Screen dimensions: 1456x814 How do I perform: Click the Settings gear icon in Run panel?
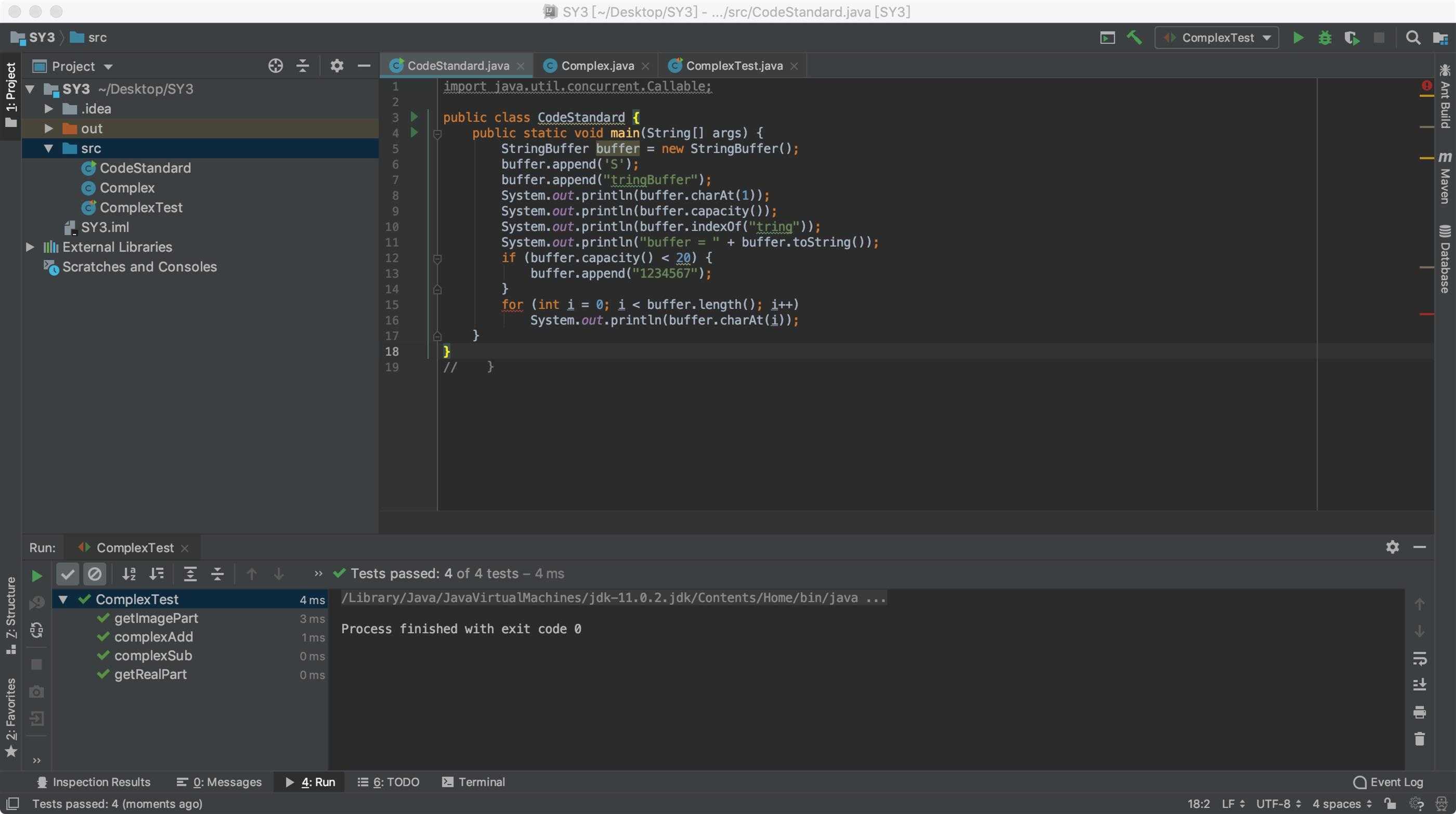pos(1392,547)
